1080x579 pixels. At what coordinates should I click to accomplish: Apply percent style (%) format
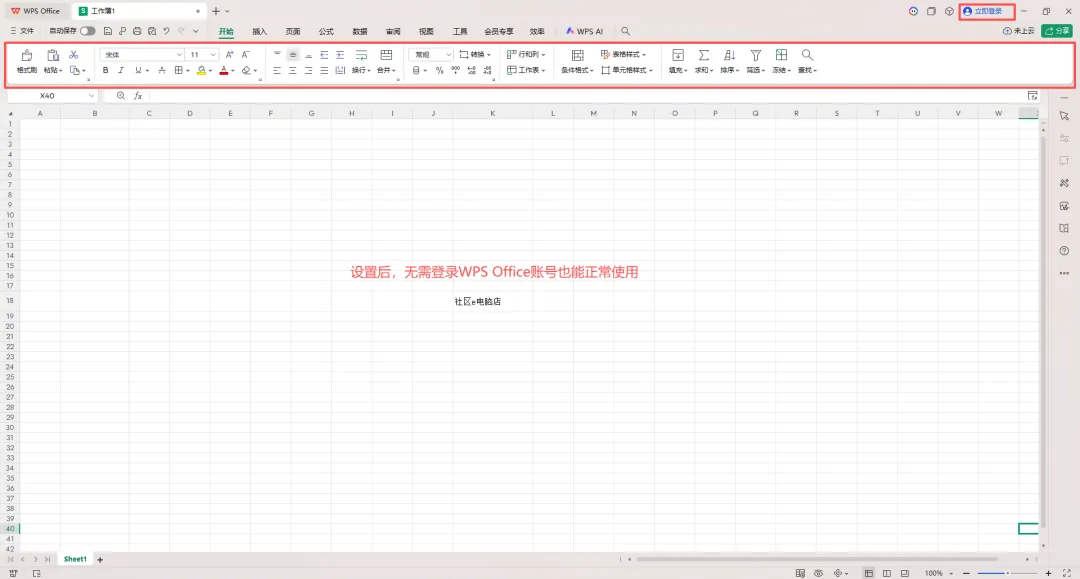click(x=439, y=70)
